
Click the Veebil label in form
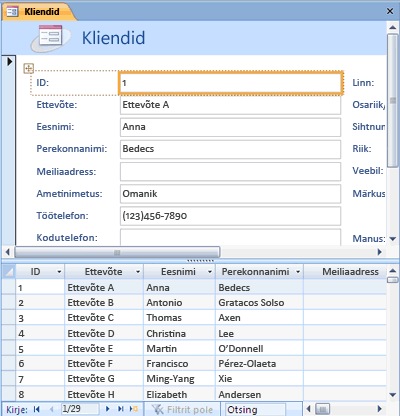pos(368,171)
